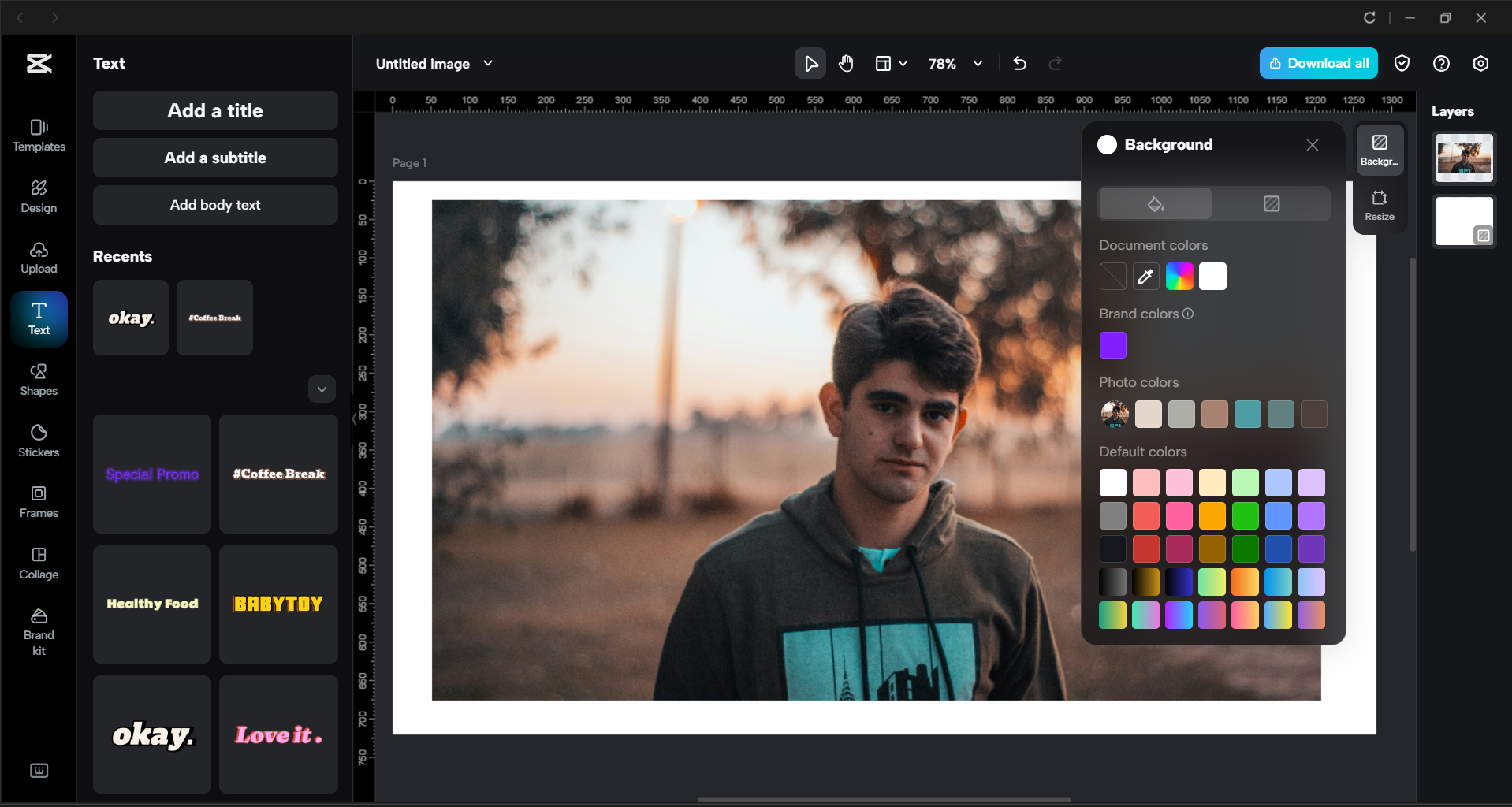Image resolution: width=1512 pixels, height=807 pixels.
Task: Expand the Recents section with the chevron
Action: 321,389
